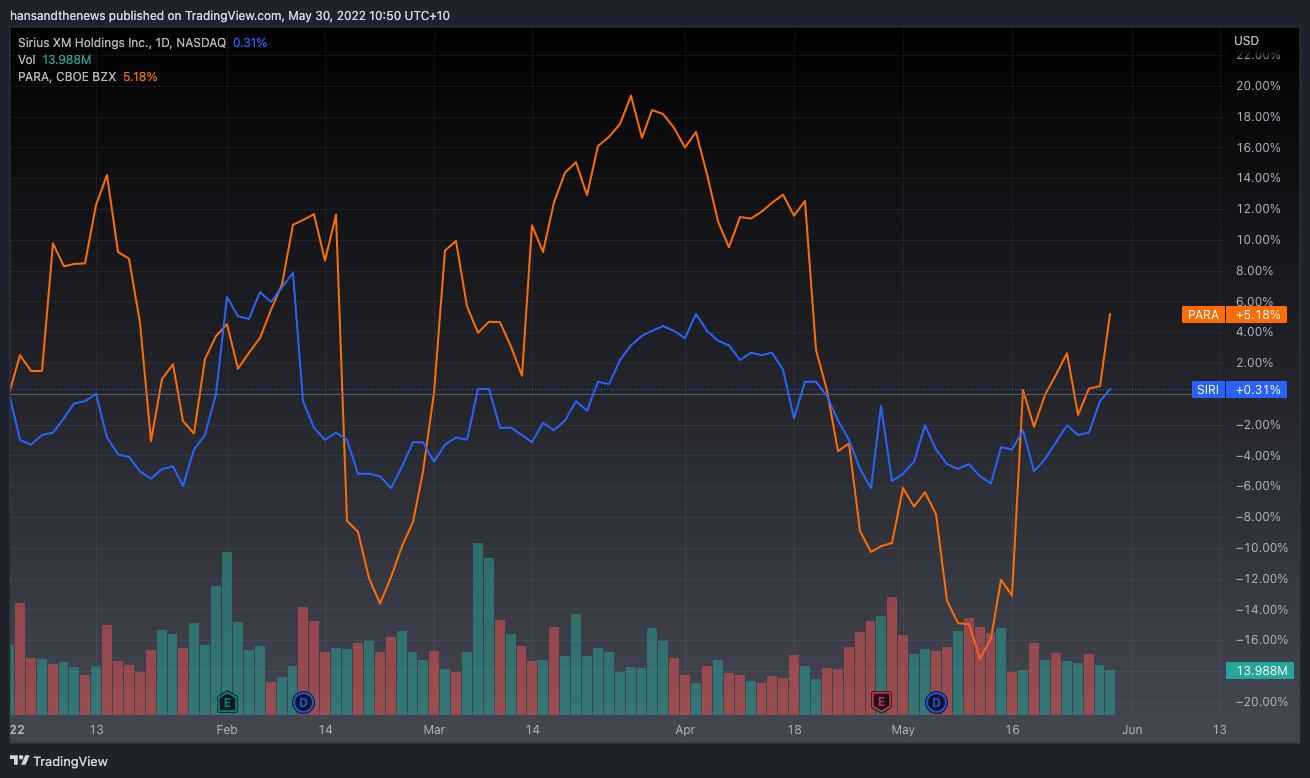
Task: Select the Vol indicator legend entry
Action: coord(26,60)
